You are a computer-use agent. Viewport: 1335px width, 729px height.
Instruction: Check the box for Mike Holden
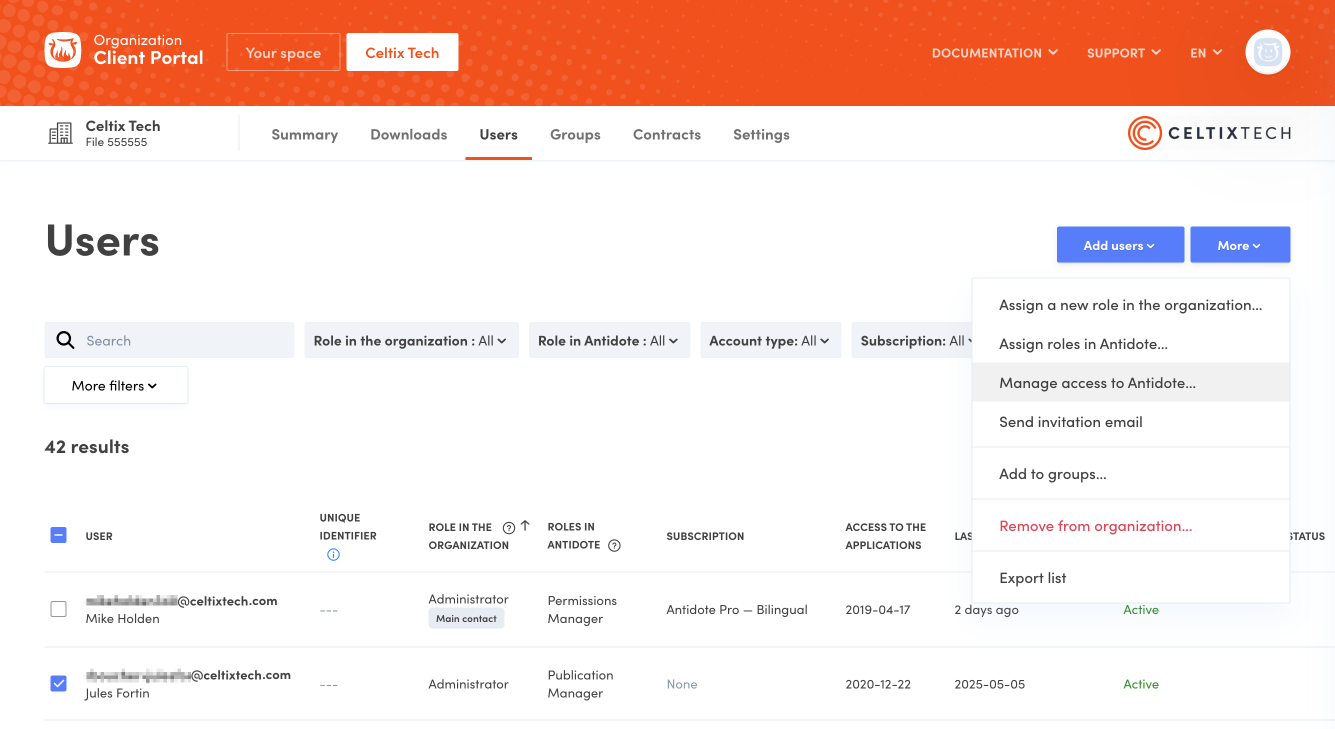[x=58, y=609]
